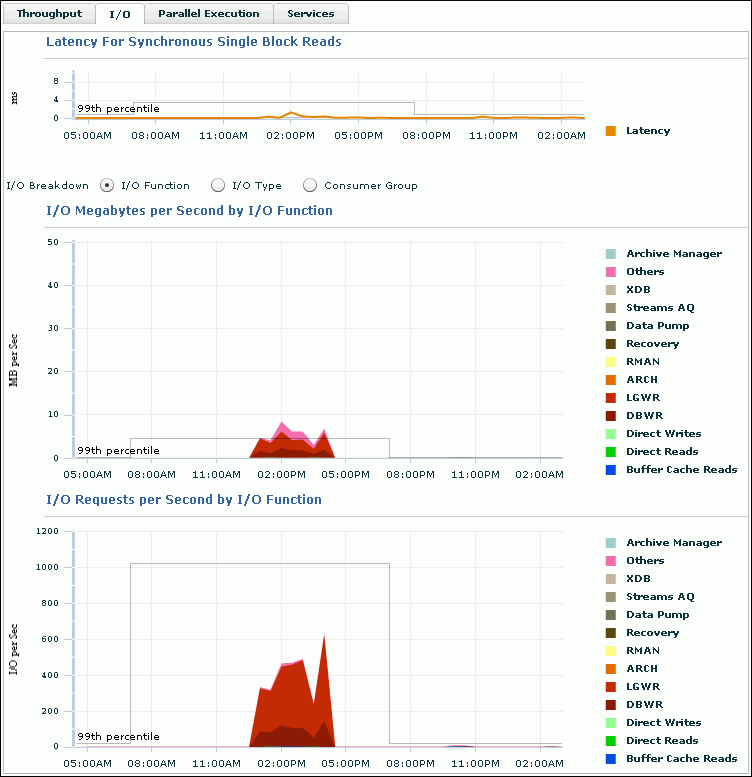Click the Latency legend label

pos(647,130)
